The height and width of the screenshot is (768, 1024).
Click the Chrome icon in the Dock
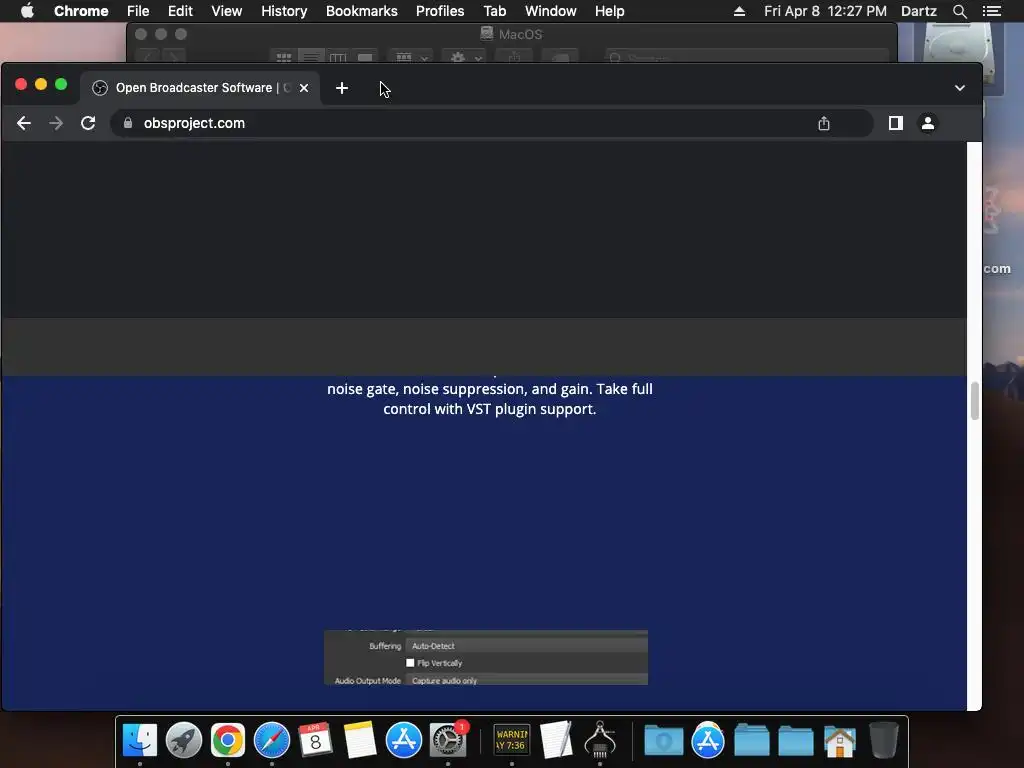[228, 740]
